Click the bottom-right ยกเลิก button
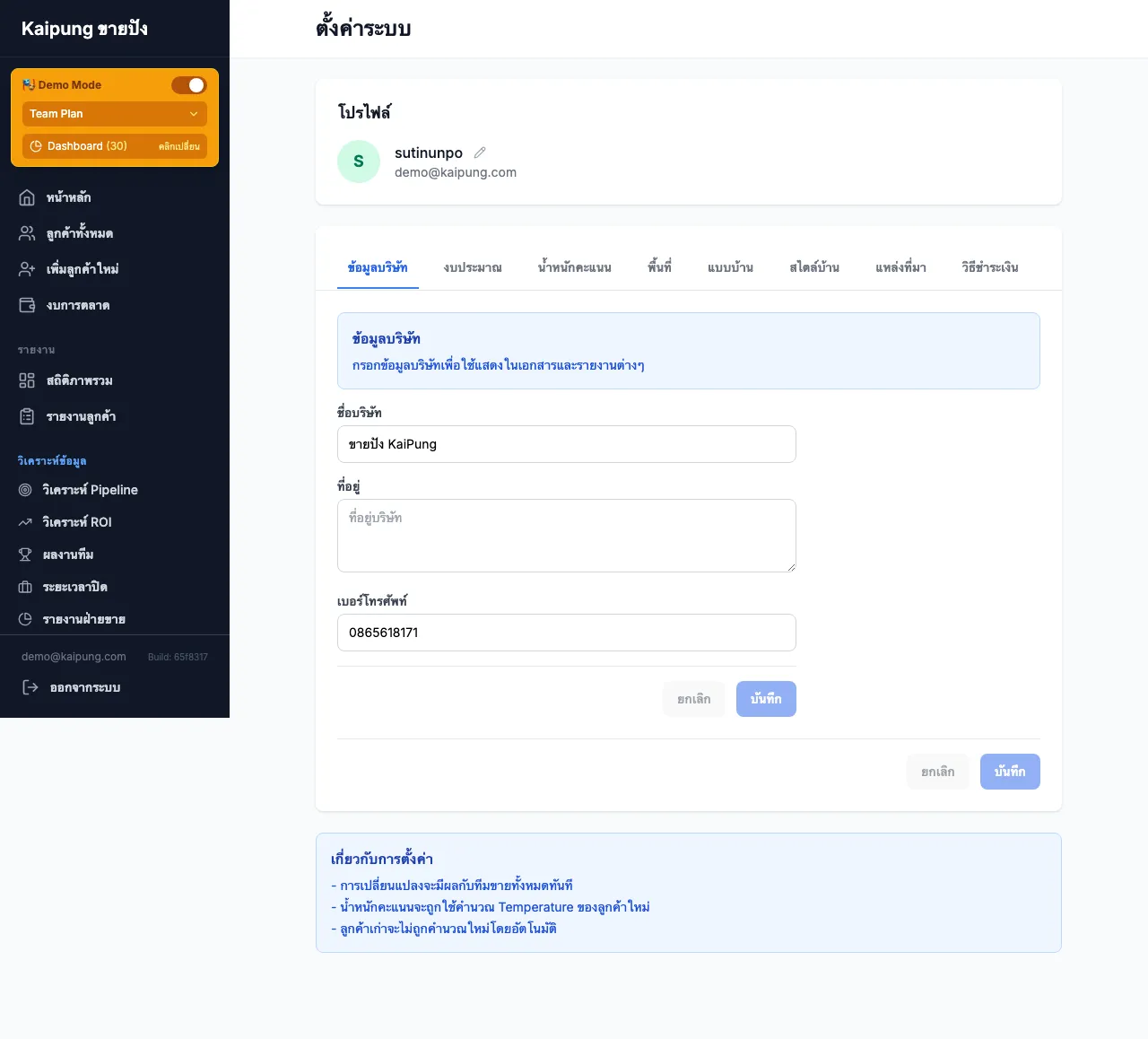The width and height of the screenshot is (1148, 1039). pyautogui.click(x=937, y=772)
